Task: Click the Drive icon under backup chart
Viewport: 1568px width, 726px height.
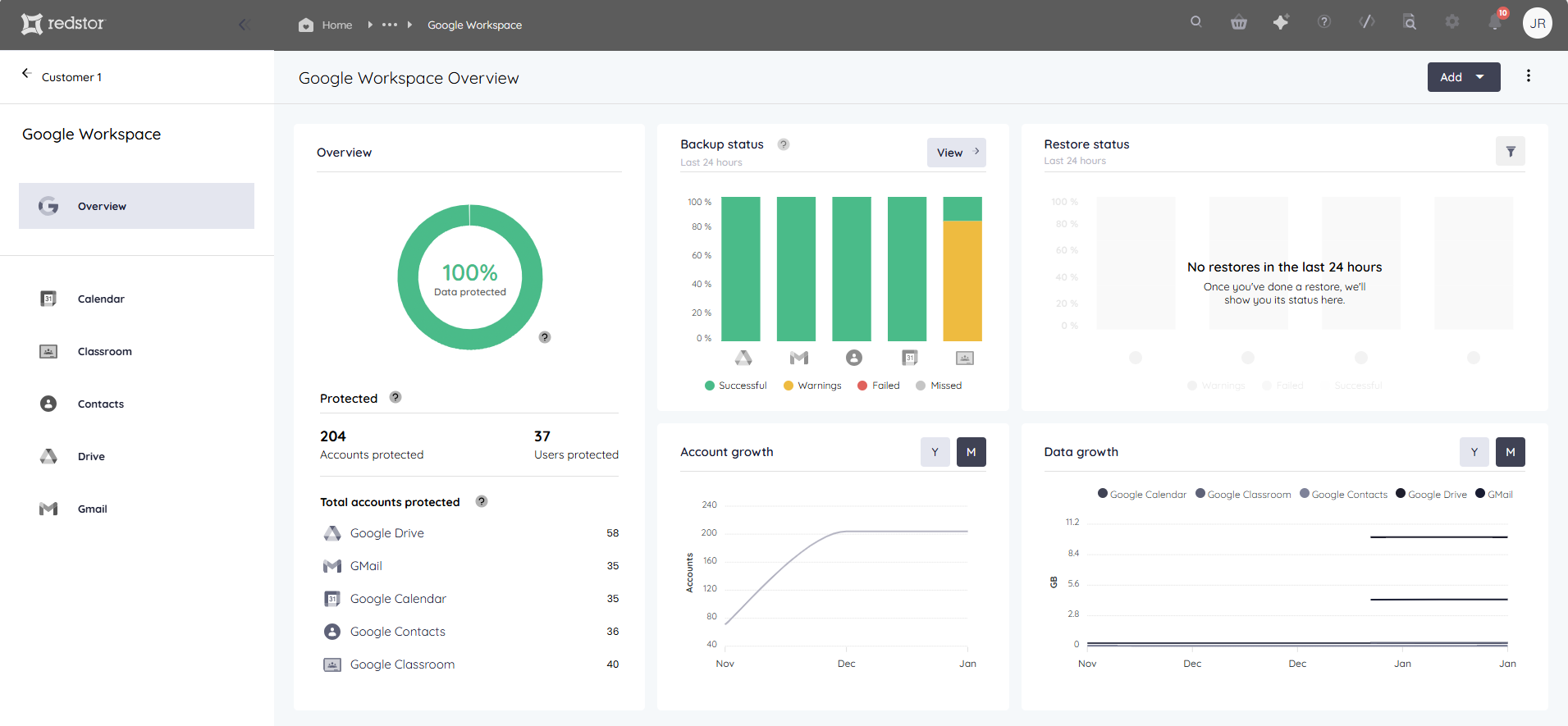Action: [x=743, y=358]
